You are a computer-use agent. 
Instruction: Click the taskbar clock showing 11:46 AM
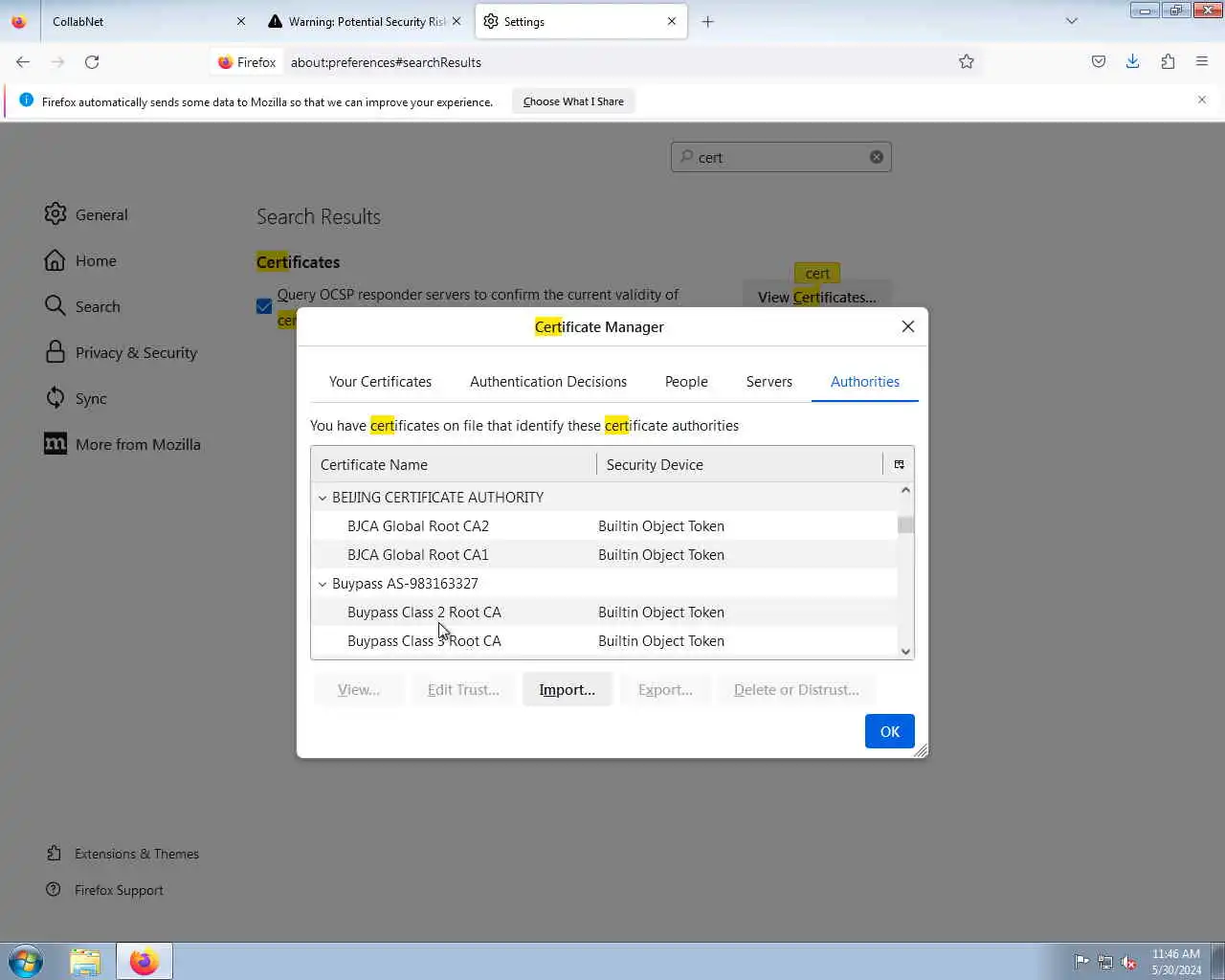(x=1176, y=962)
